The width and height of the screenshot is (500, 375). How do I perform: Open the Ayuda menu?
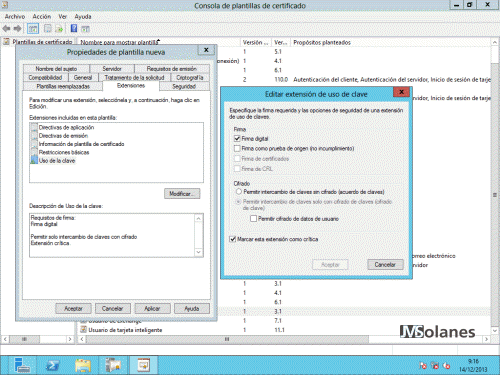(x=83, y=16)
